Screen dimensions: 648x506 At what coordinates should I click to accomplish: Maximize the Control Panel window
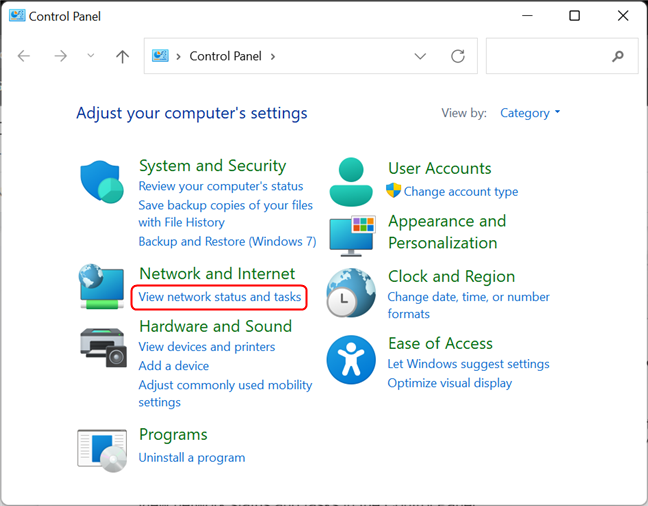click(574, 16)
